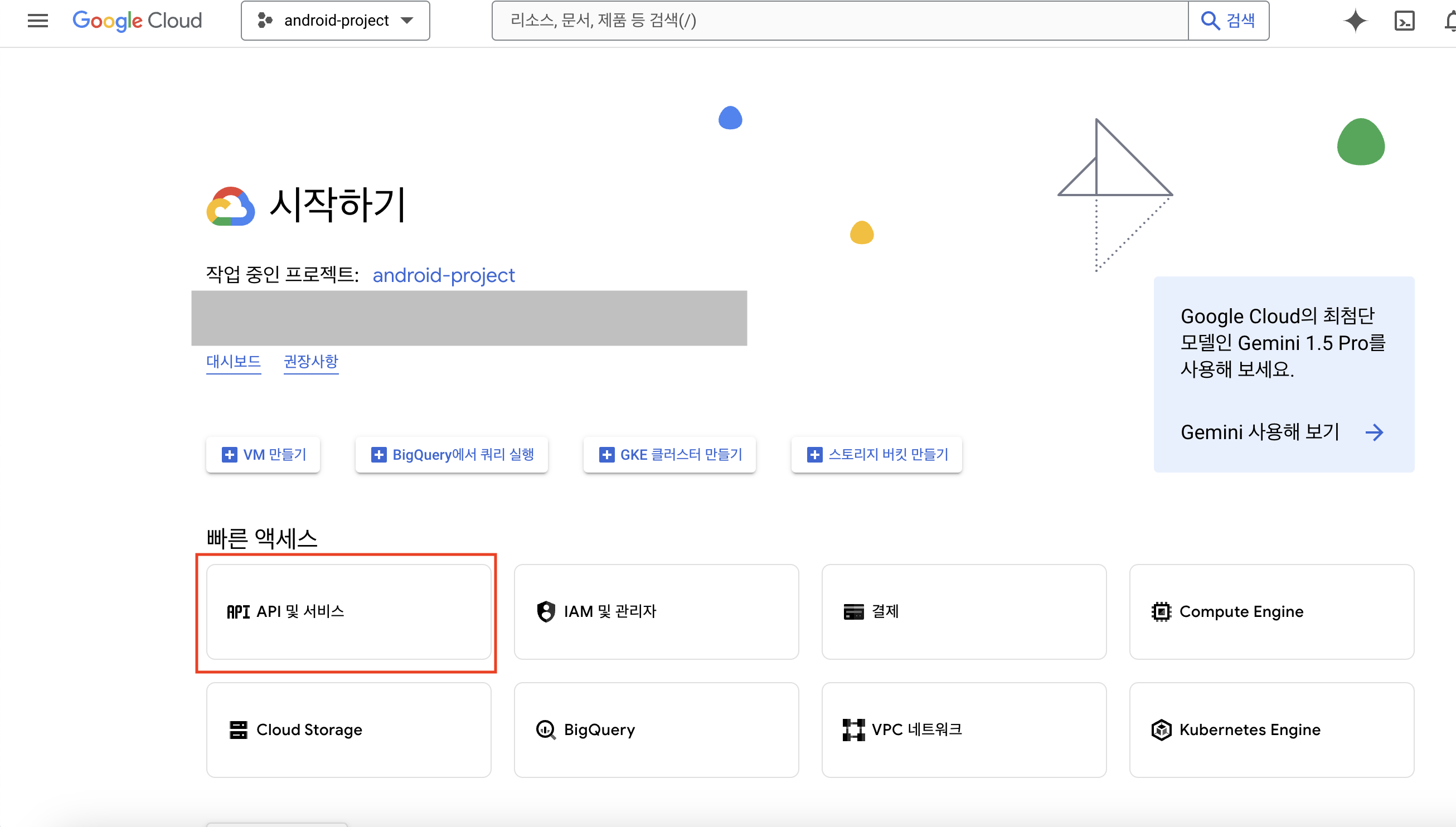This screenshot has height=827, width=1456.
Task: Open Kubernetes Engine from quick access
Action: (1273, 730)
